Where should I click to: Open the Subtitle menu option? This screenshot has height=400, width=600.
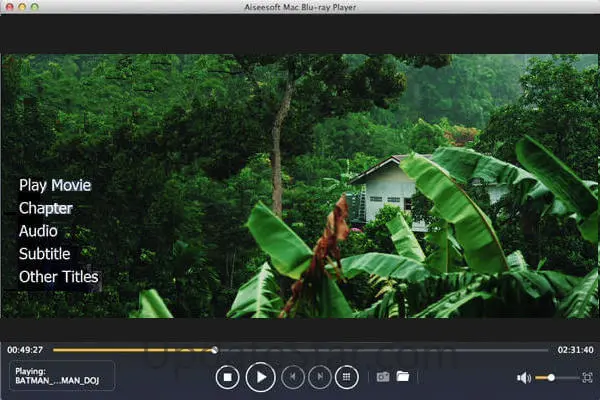tap(44, 254)
